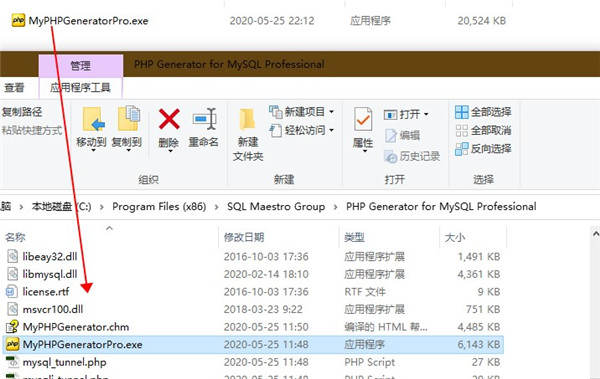The height and width of the screenshot is (379, 600).
Task: Open History (历史记录)
Action: [412, 156]
